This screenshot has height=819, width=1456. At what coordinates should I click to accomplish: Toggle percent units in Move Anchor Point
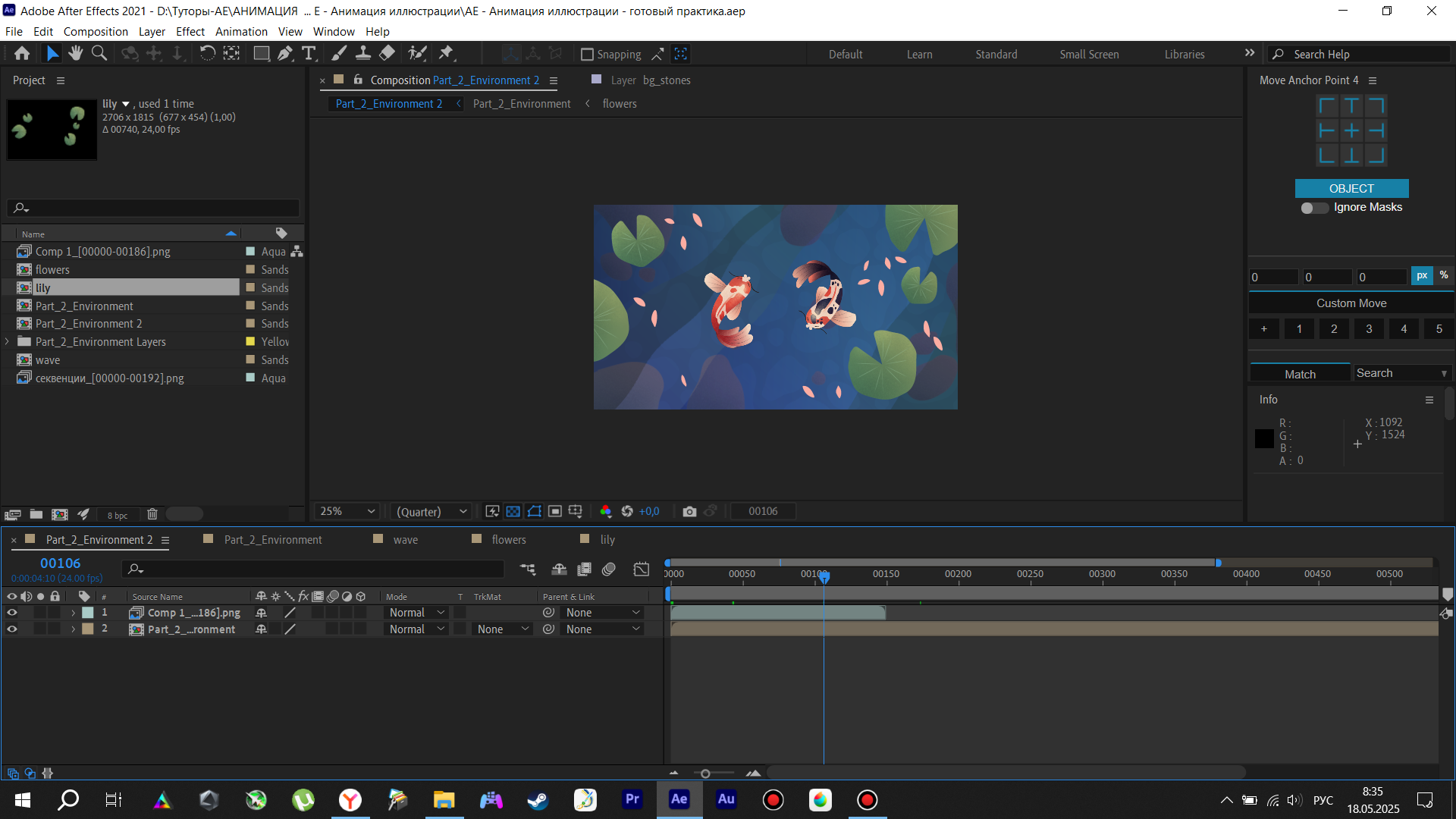tap(1444, 276)
